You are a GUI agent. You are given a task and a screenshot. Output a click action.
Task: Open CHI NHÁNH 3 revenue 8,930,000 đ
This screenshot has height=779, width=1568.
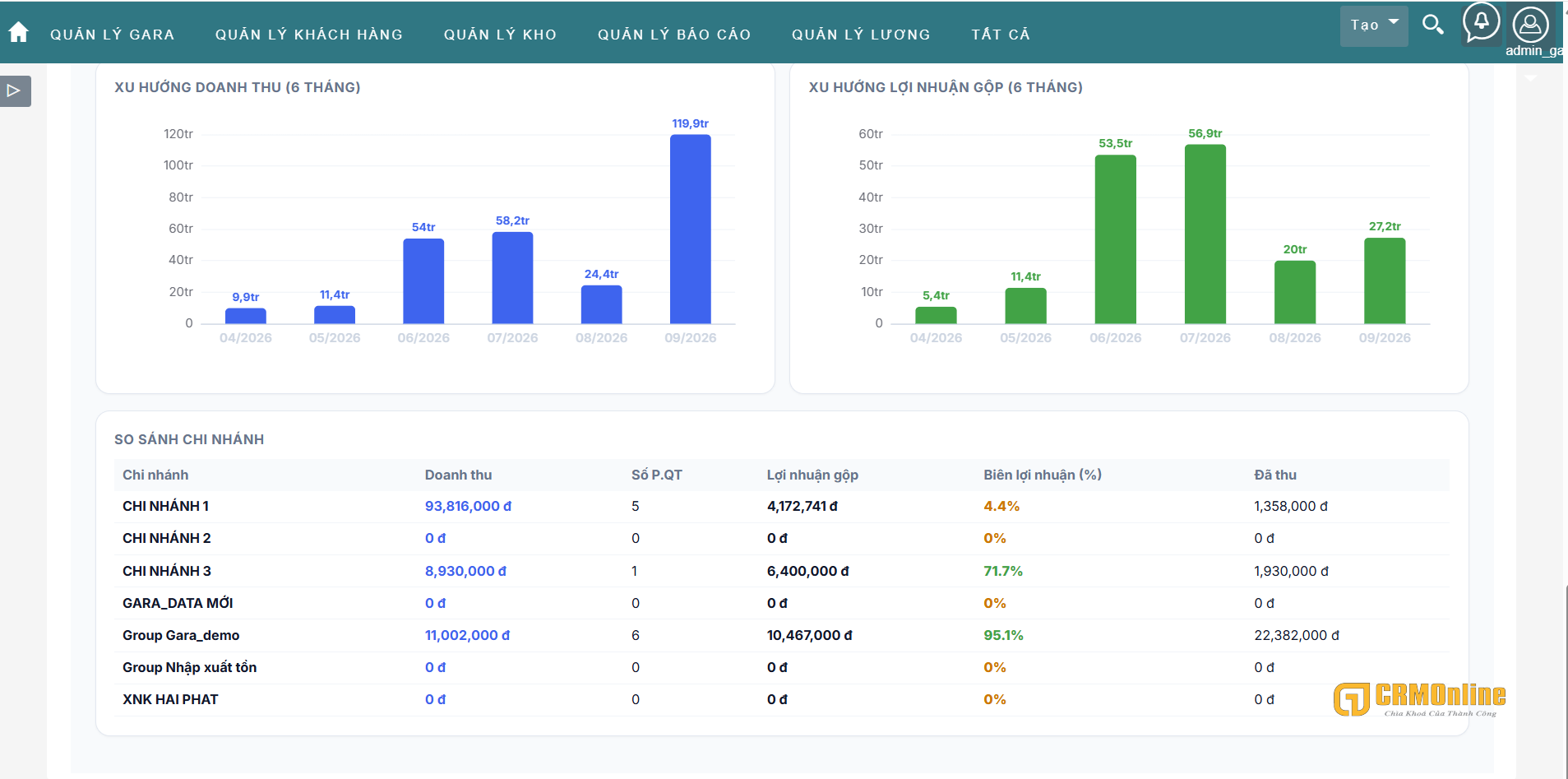tap(465, 571)
